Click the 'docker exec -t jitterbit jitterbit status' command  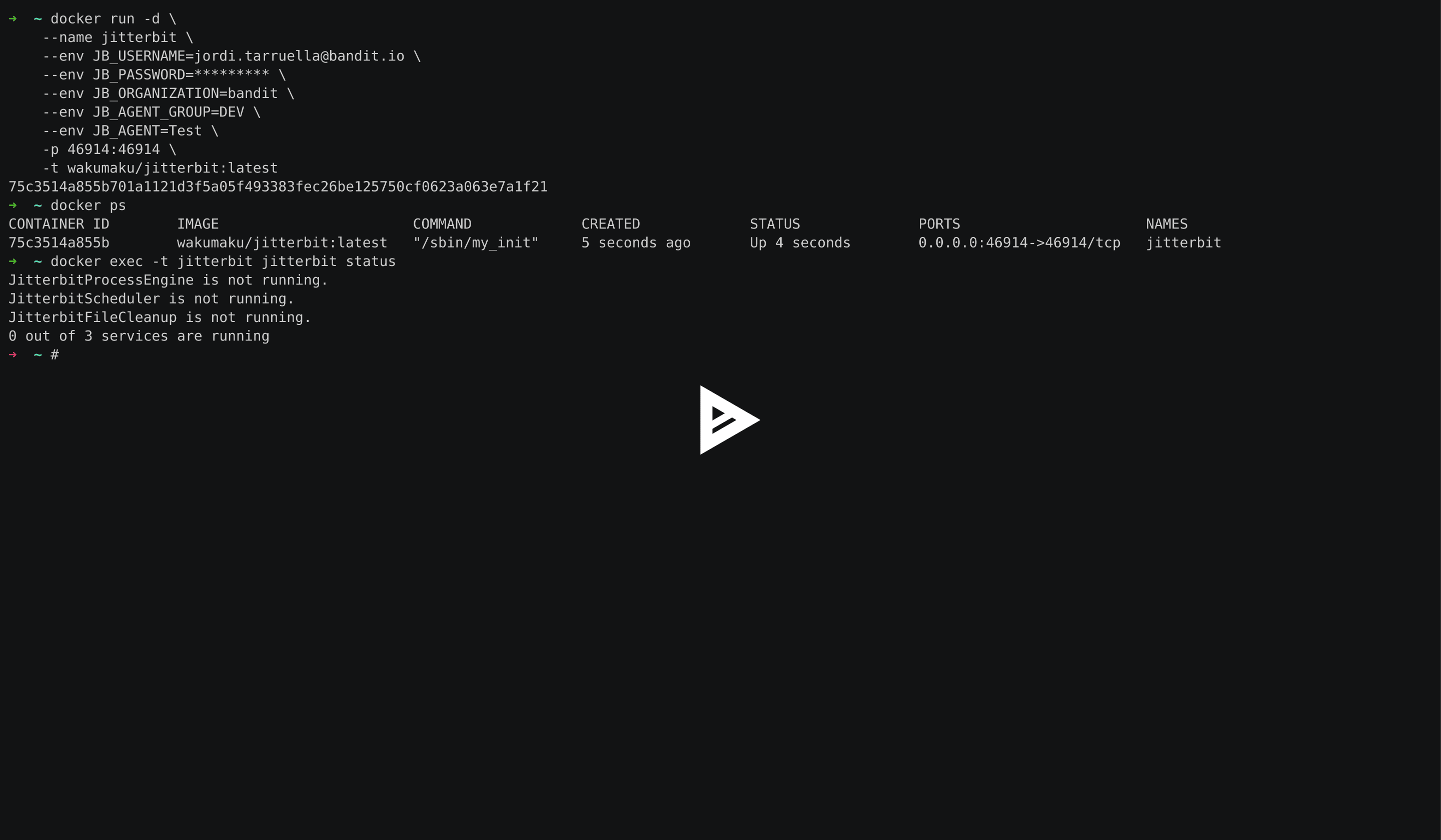[223, 262]
